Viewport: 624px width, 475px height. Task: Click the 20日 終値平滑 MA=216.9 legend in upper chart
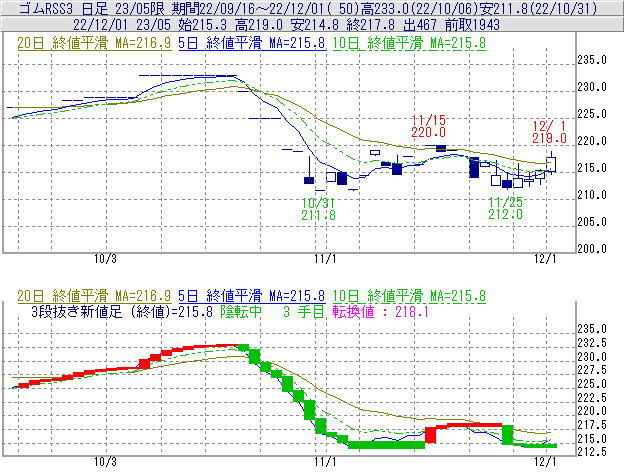(x=94, y=43)
